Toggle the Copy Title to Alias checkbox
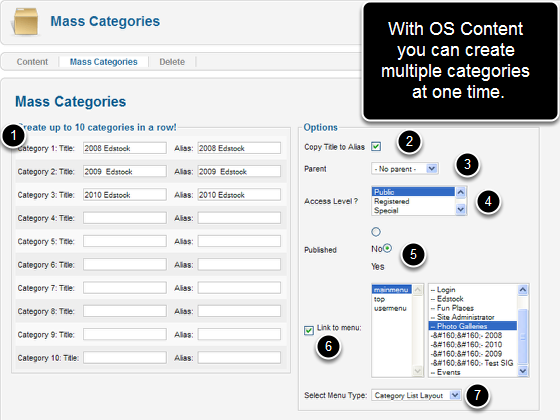560x420 pixels. click(376, 146)
